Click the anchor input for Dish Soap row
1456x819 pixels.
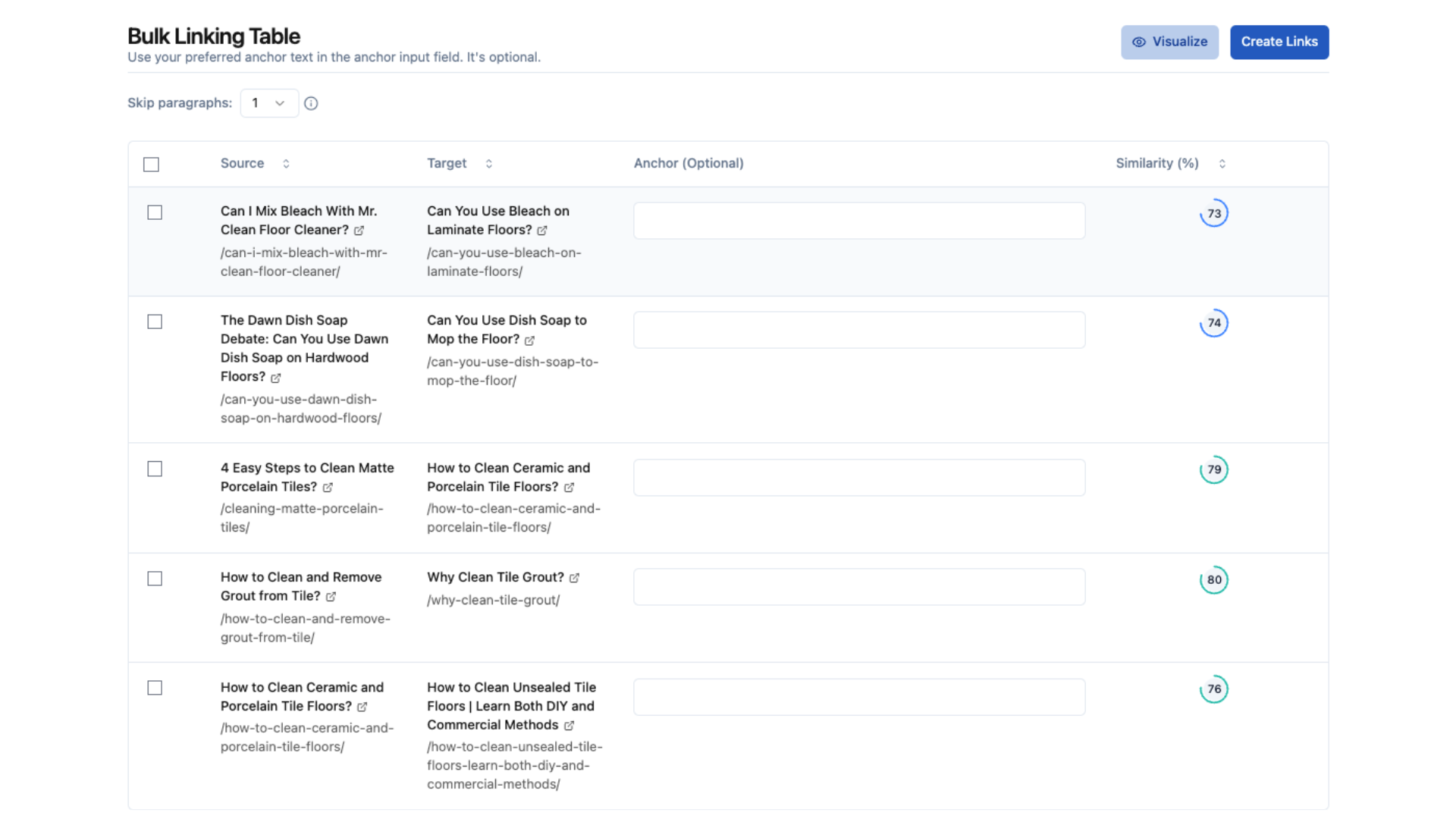pyautogui.click(x=858, y=330)
